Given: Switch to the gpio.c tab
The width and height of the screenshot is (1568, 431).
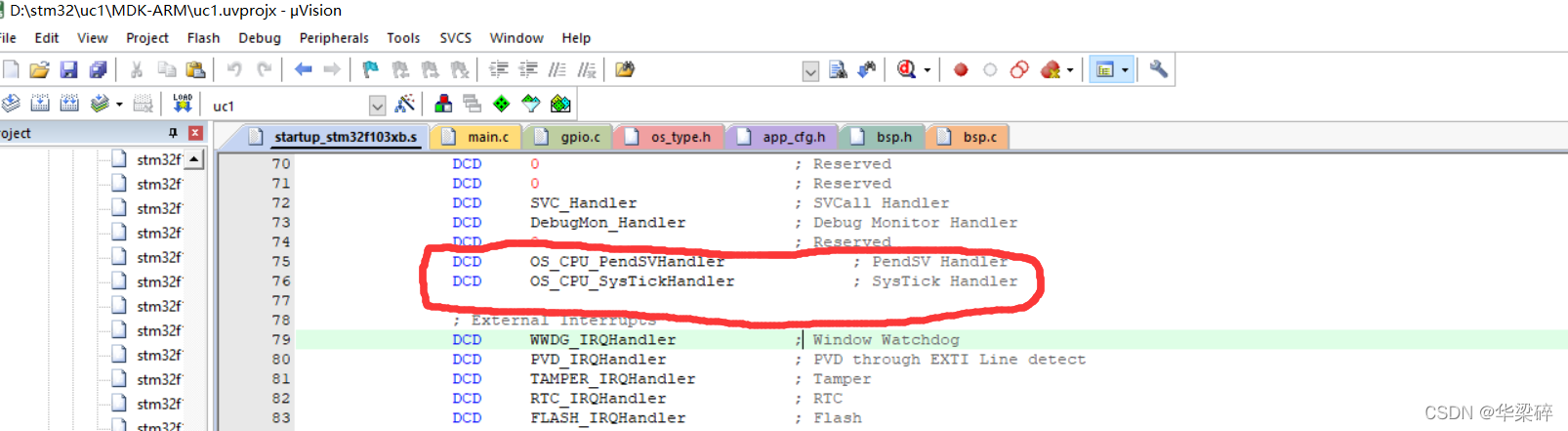Looking at the screenshot, I should click(x=569, y=137).
